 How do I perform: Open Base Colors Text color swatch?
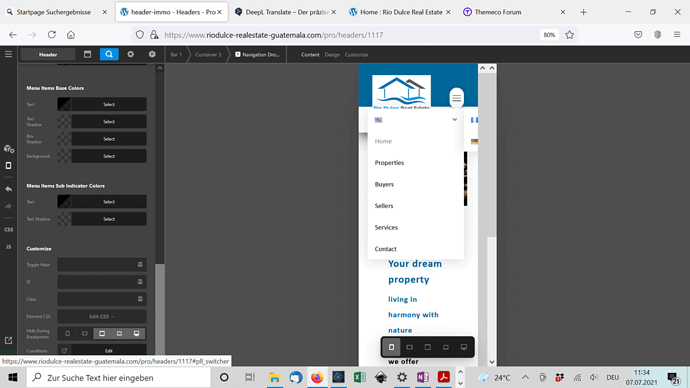[64, 104]
